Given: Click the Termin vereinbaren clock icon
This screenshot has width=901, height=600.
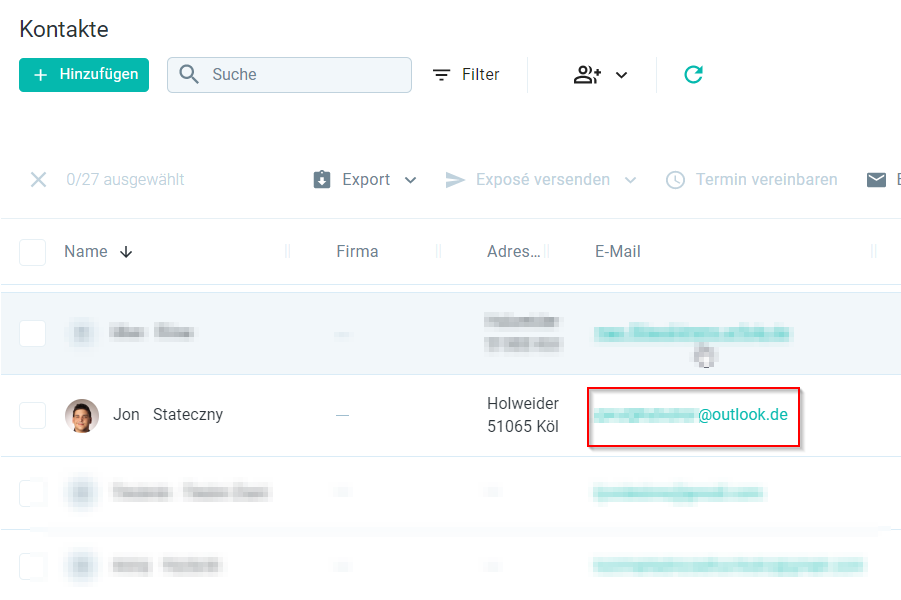Looking at the screenshot, I should (676, 180).
